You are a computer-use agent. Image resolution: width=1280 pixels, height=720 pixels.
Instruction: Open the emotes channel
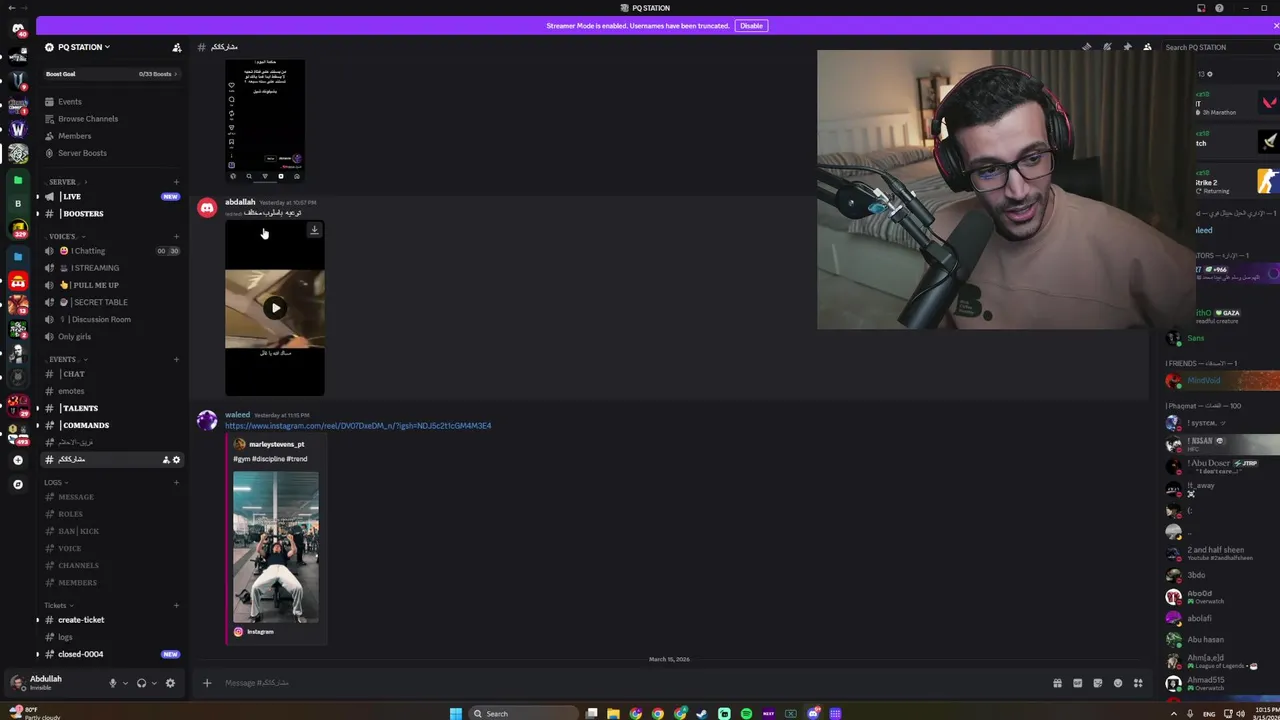point(111,391)
